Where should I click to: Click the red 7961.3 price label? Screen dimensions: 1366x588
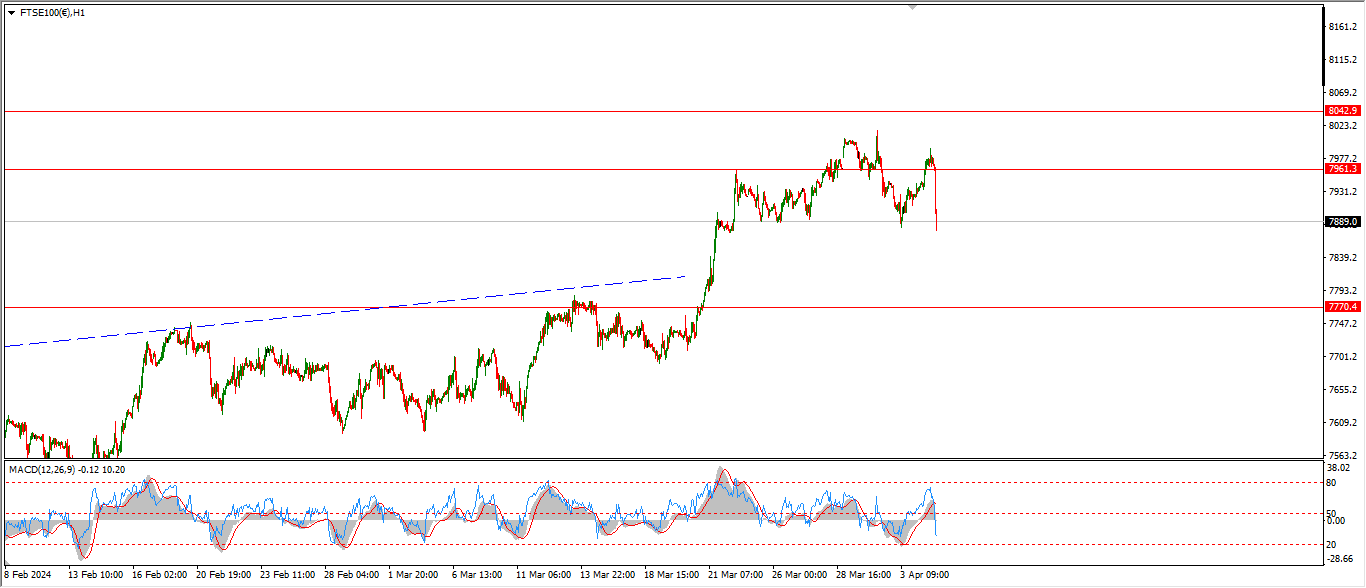(1342, 169)
